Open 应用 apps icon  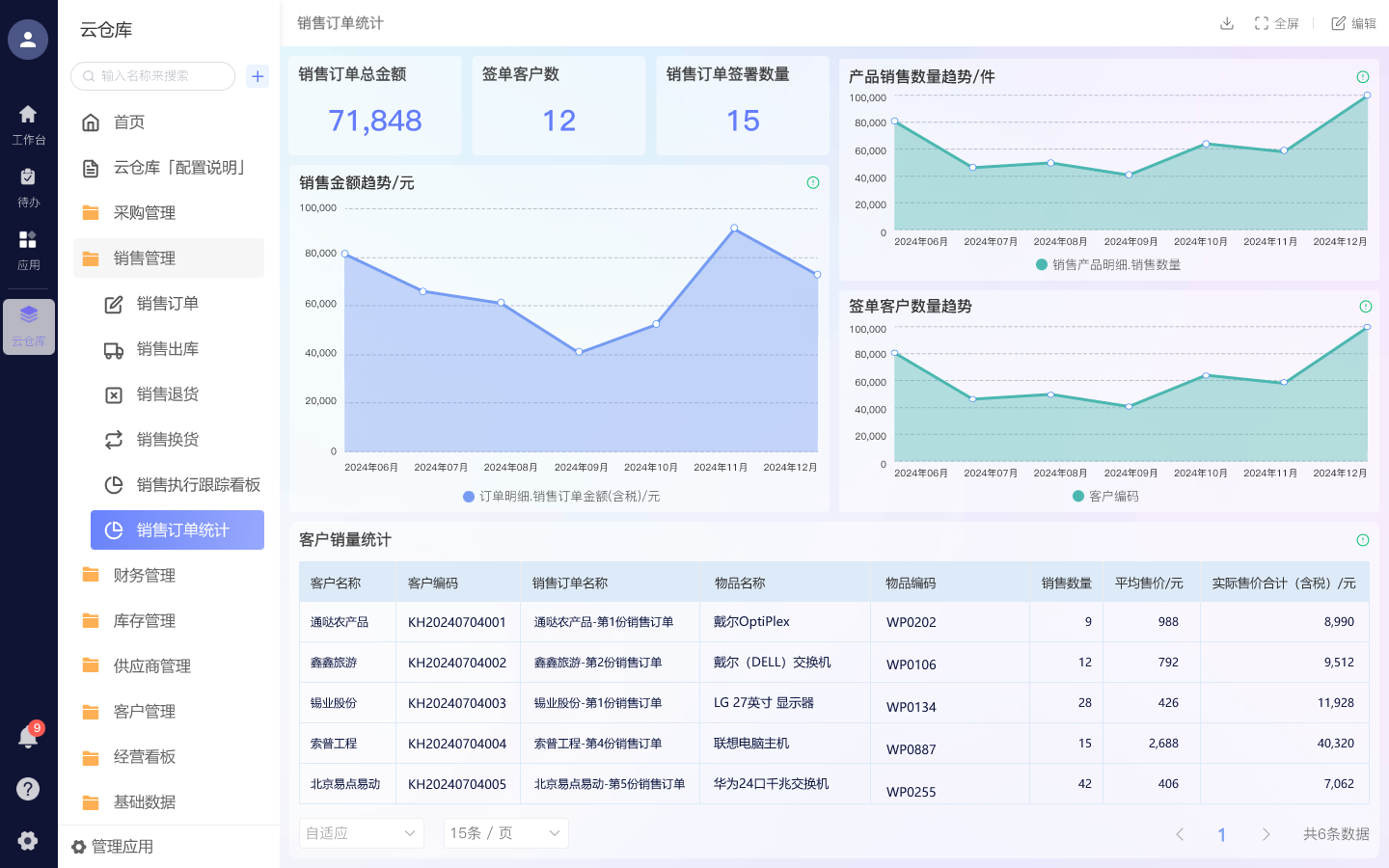click(x=28, y=250)
